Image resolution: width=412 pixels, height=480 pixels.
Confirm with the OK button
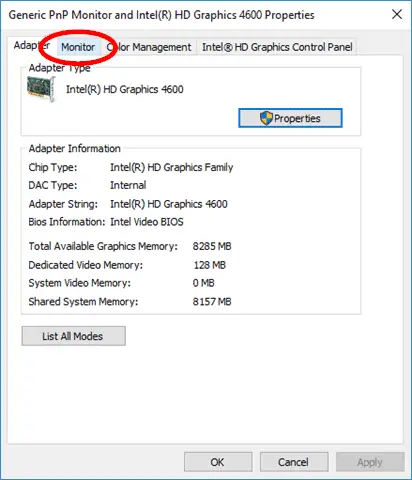pyautogui.click(x=218, y=462)
